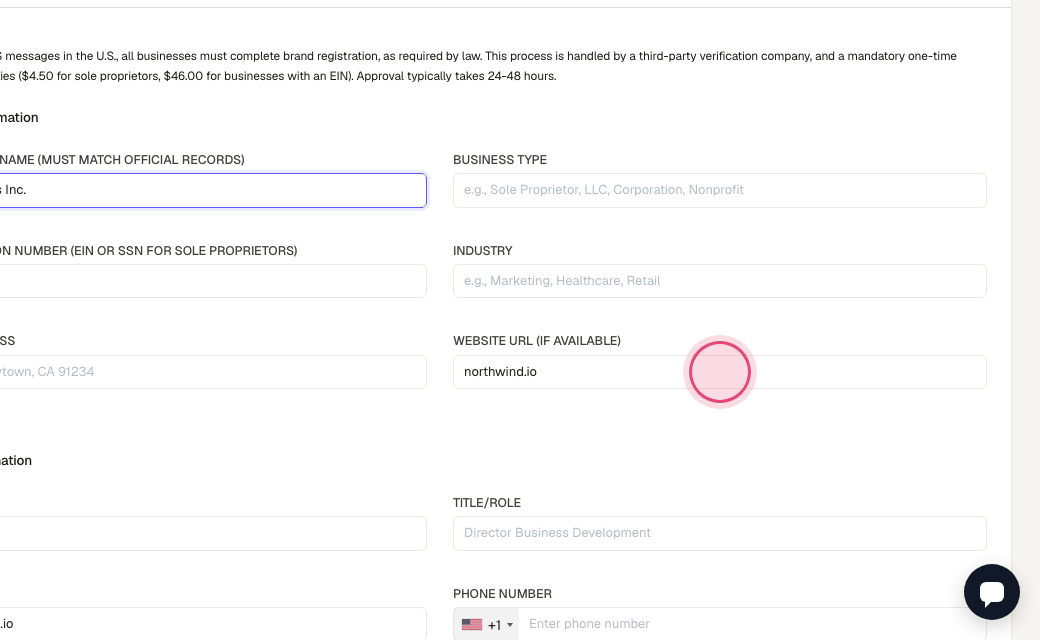Focus the Title/Role input field

coord(720,533)
